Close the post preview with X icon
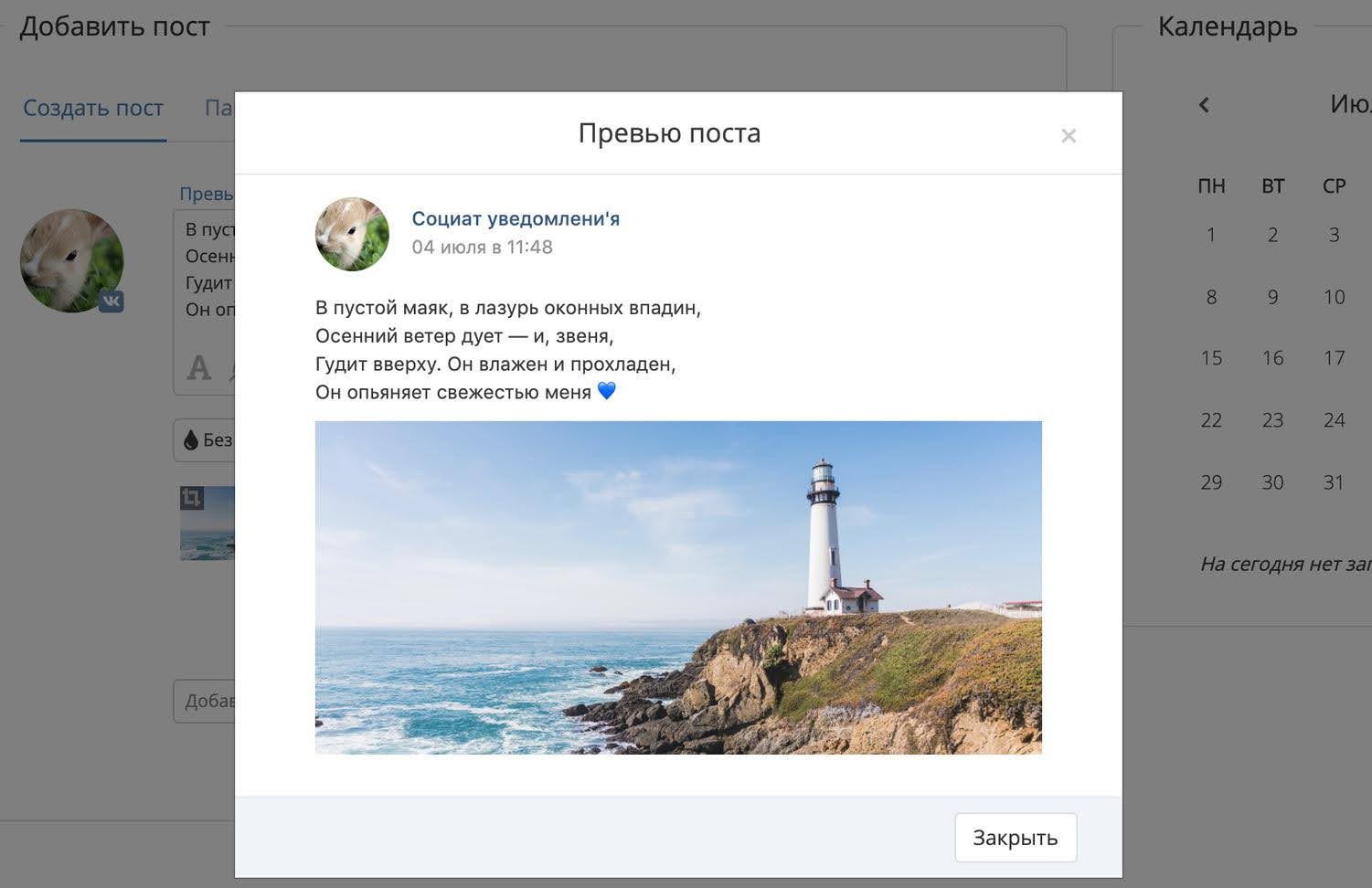1372x888 pixels. pyautogui.click(x=1068, y=136)
